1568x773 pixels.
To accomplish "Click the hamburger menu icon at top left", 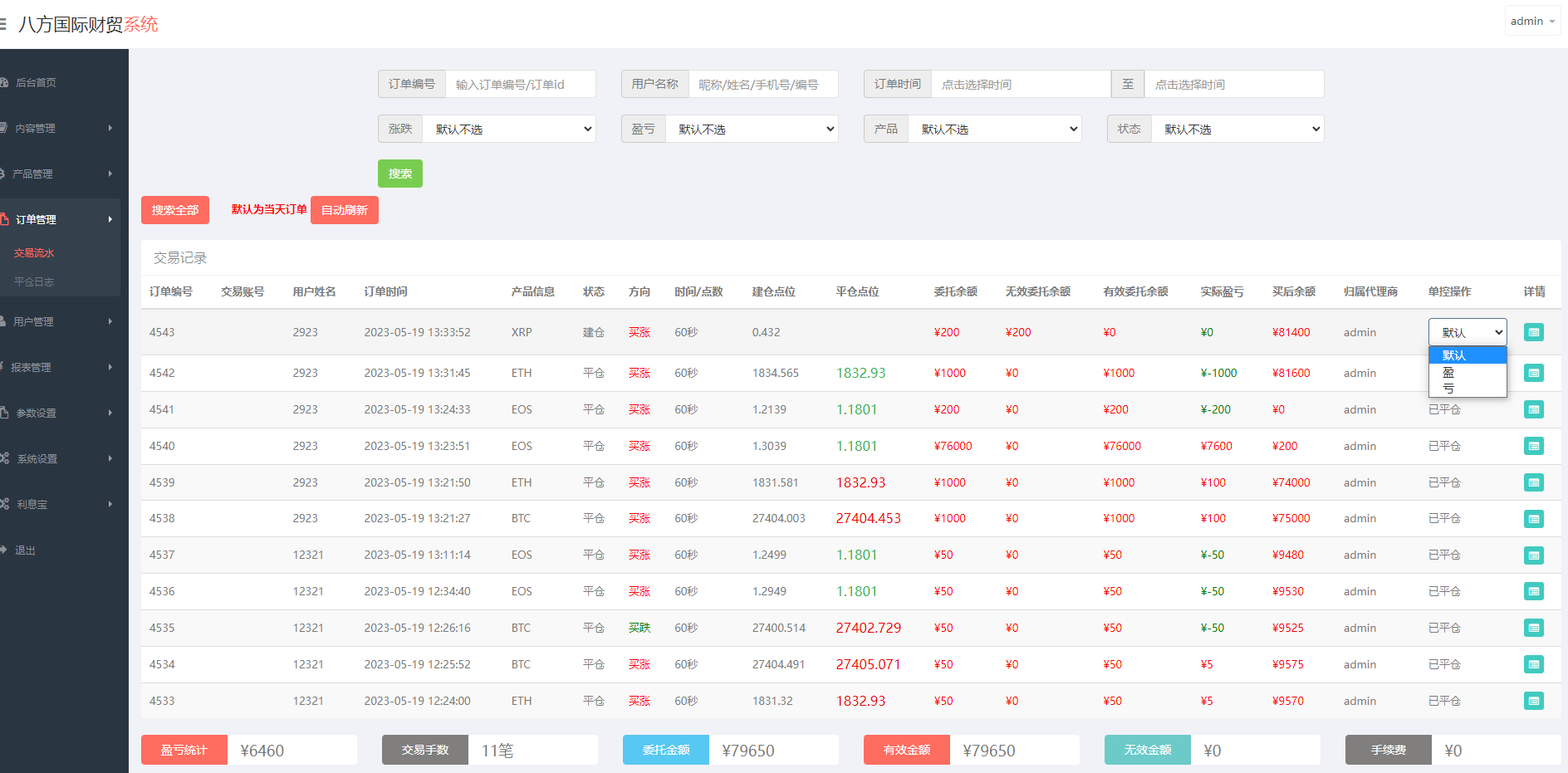I will click(3, 24).
